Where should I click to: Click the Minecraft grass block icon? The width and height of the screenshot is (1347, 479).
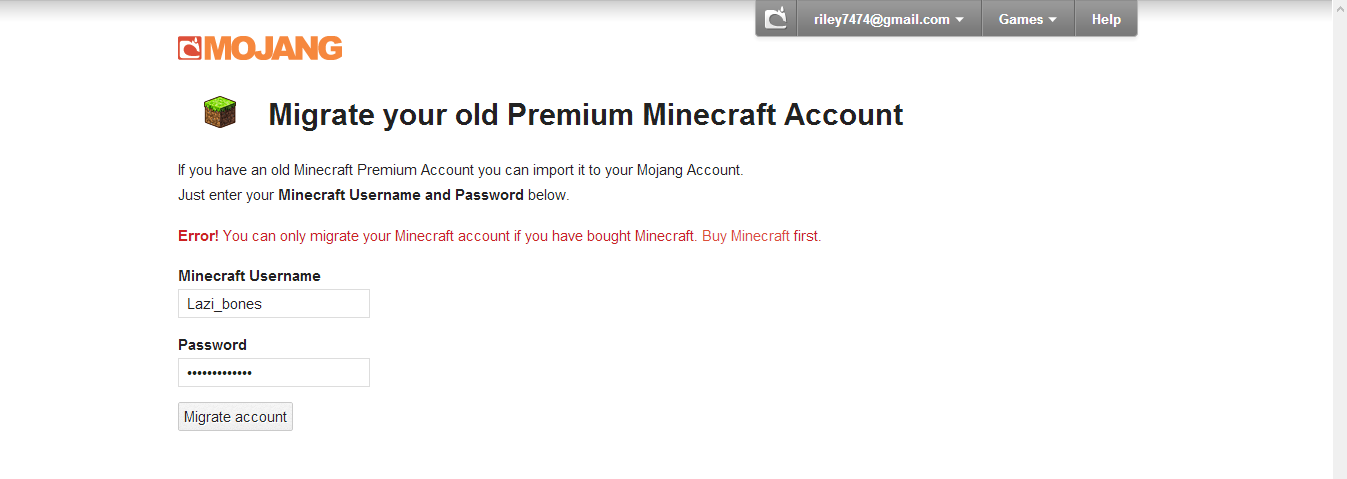220,112
